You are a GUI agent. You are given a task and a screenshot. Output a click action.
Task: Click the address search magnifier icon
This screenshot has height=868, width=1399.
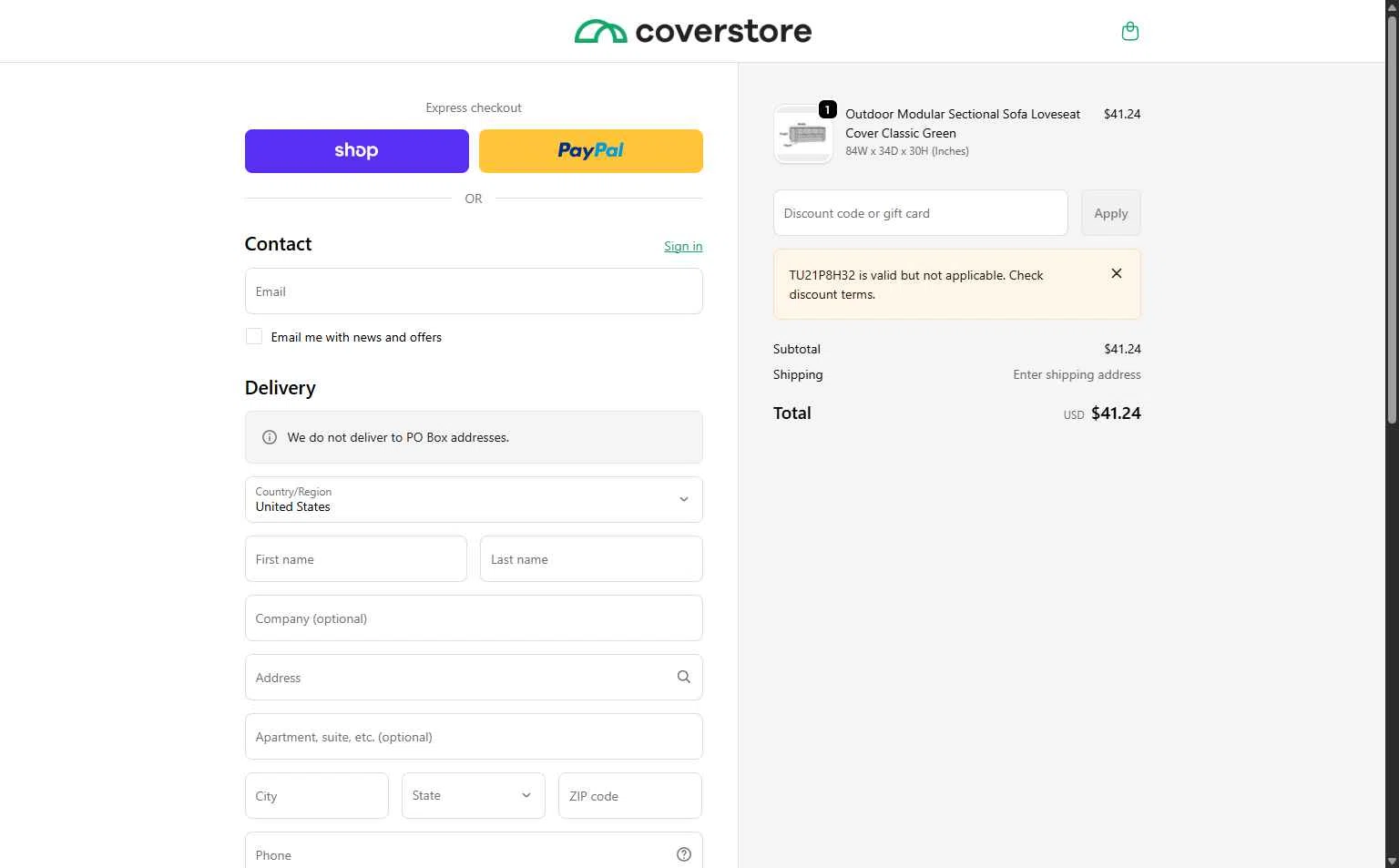[684, 677]
